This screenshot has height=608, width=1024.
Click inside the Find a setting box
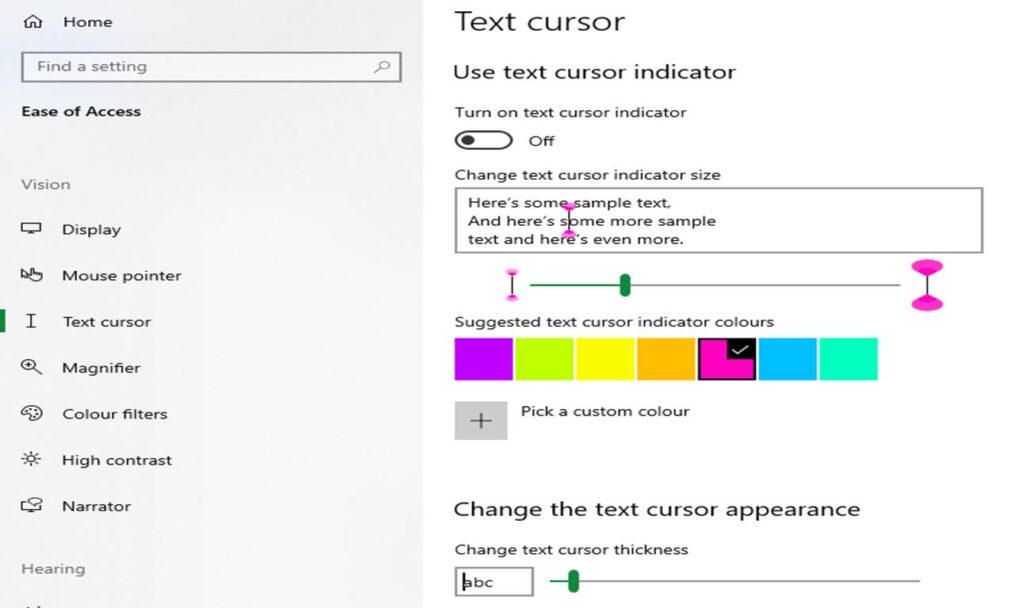click(x=150, y=66)
